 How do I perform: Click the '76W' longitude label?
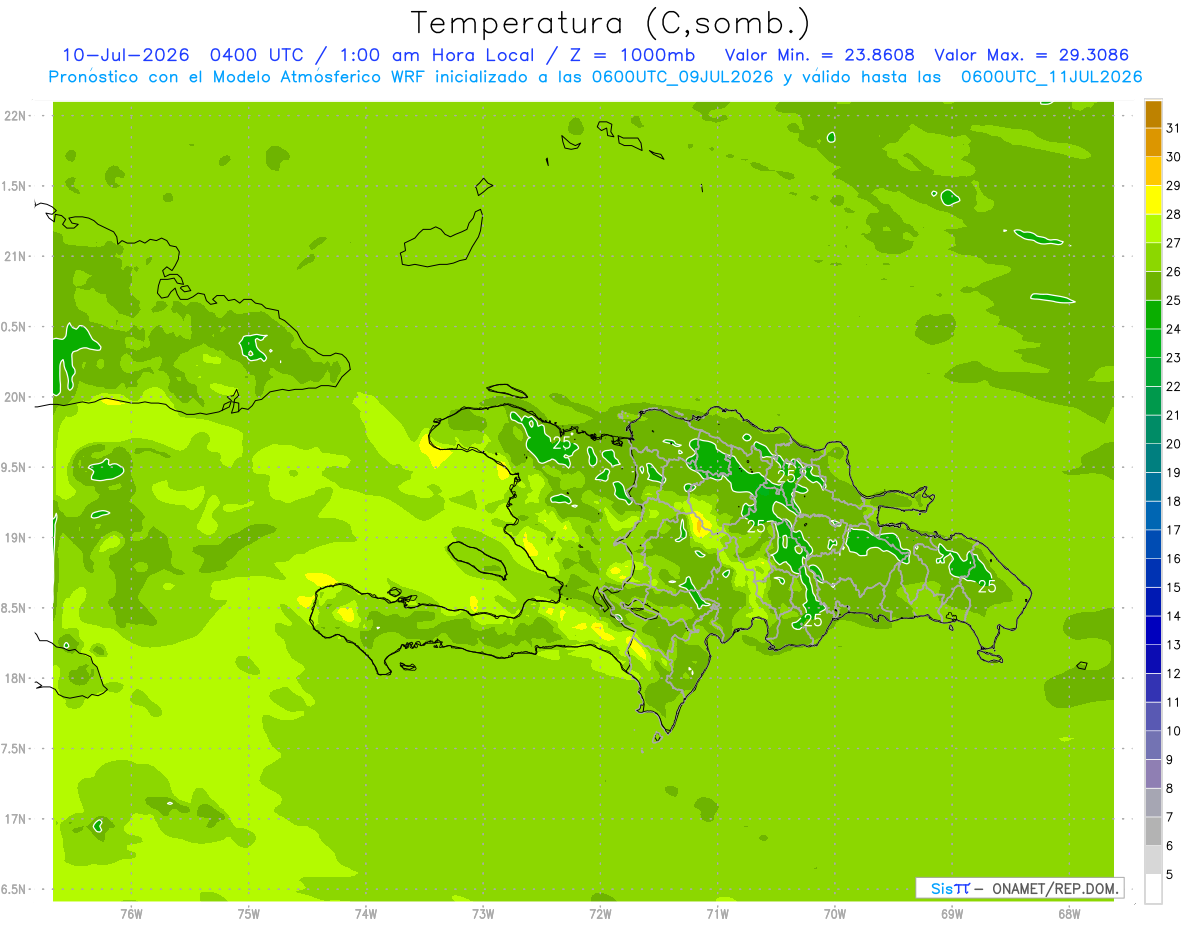[131, 913]
